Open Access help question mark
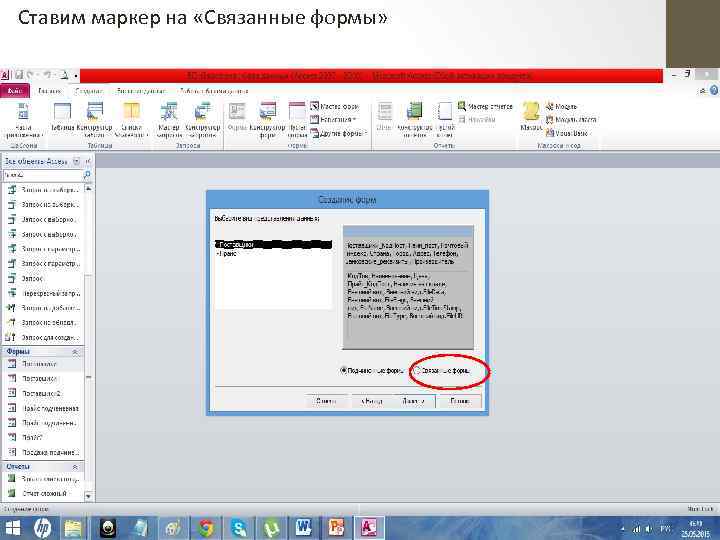Viewport: 720px width, 540px height. point(714,90)
